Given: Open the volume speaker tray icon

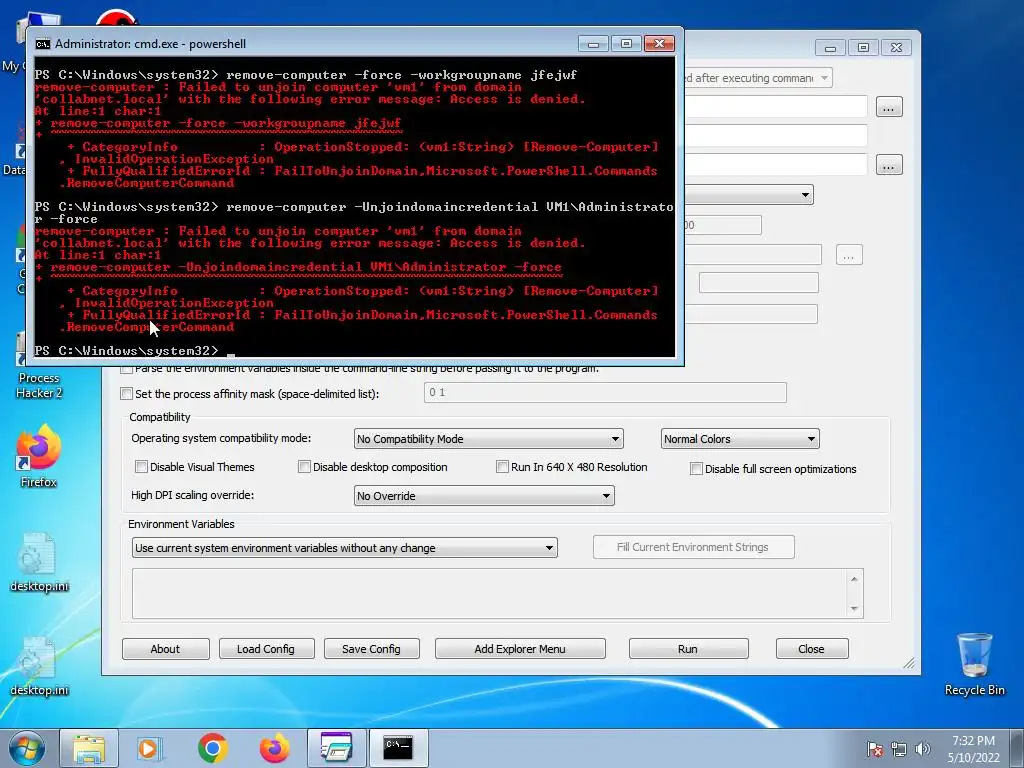Looking at the screenshot, I should coord(923,749).
